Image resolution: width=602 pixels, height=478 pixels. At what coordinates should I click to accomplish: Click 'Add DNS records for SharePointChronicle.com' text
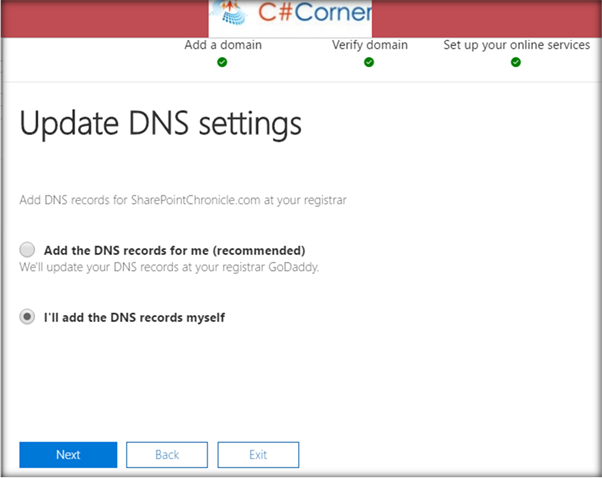183,200
